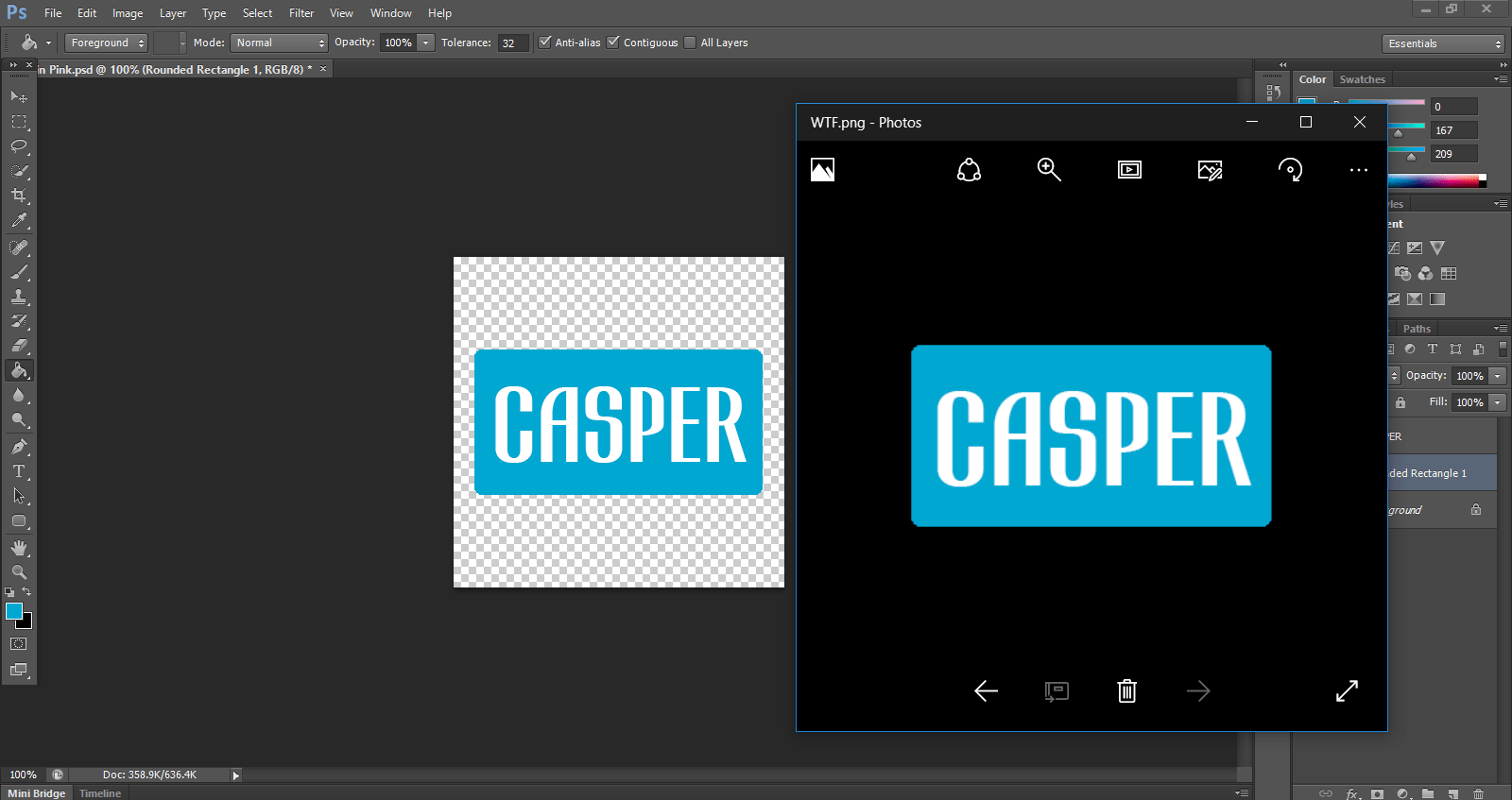Screen dimensions: 1512x800
Task: Open the Mode Normal dropdown
Action: point(280,43)
